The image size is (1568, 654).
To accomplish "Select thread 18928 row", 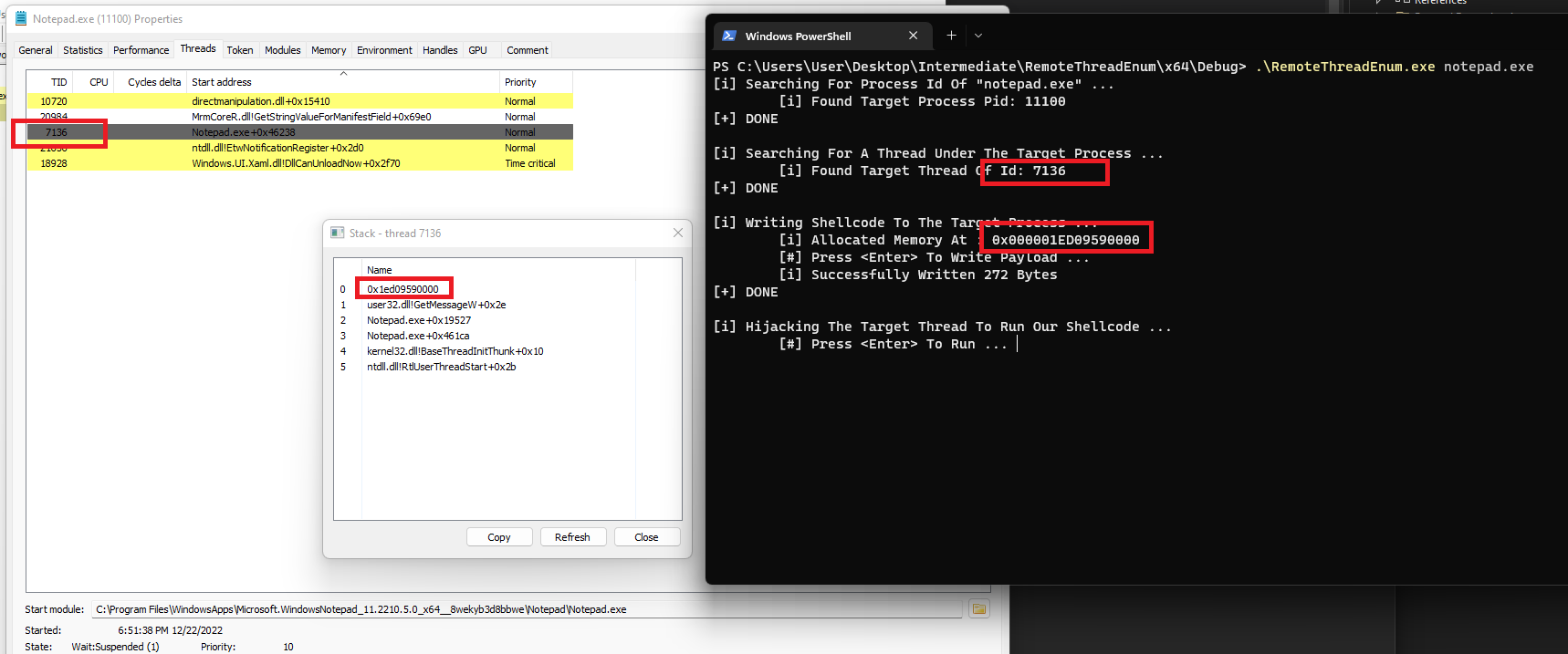I will pyautogui.click(x=299, y=163).
